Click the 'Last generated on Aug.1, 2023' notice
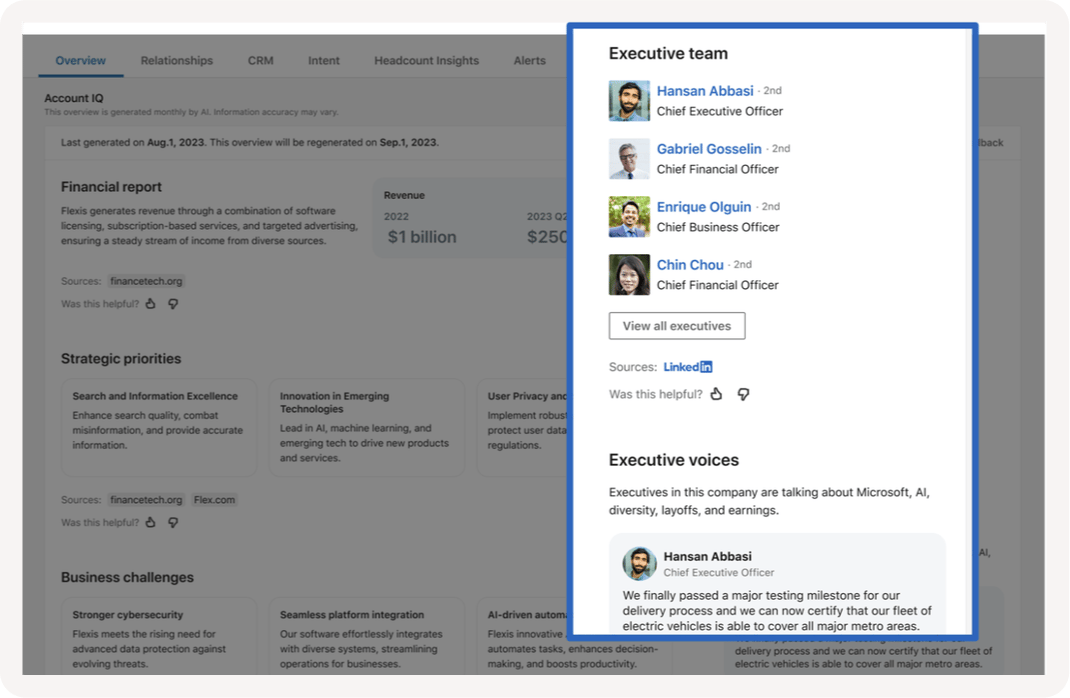This screenshot has height=698, width=1070. click(x=250, y=143)
